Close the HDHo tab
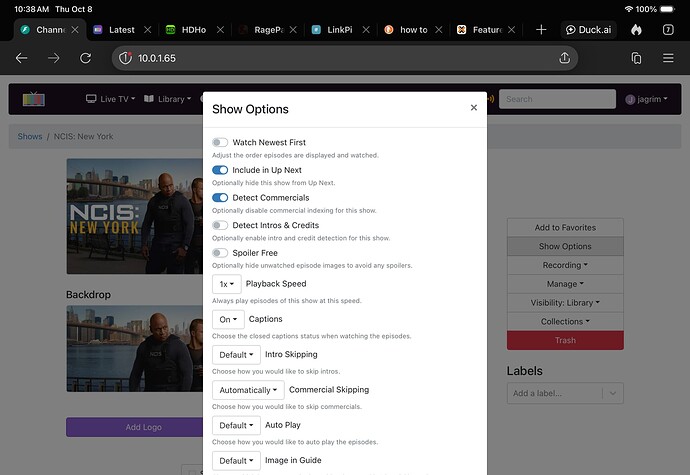The width and height of the screenshot is (690, 475). click(220, 29)
